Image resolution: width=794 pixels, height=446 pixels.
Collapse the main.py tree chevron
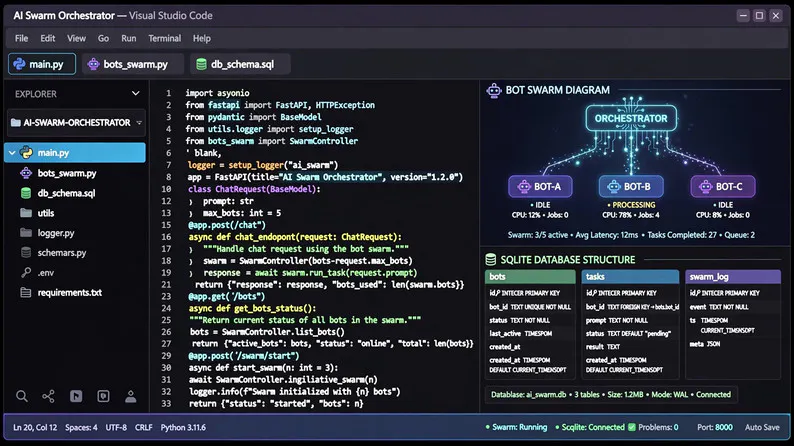coord(12,152)
